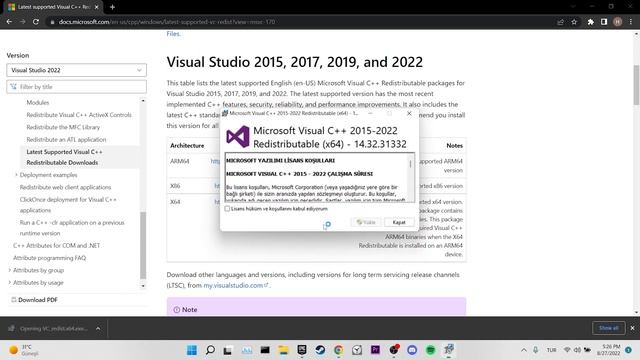Open the Wi-Fi network tray icon
This screenshot has height=360, width=640.
pyautogui.click(x=567, y=350)
